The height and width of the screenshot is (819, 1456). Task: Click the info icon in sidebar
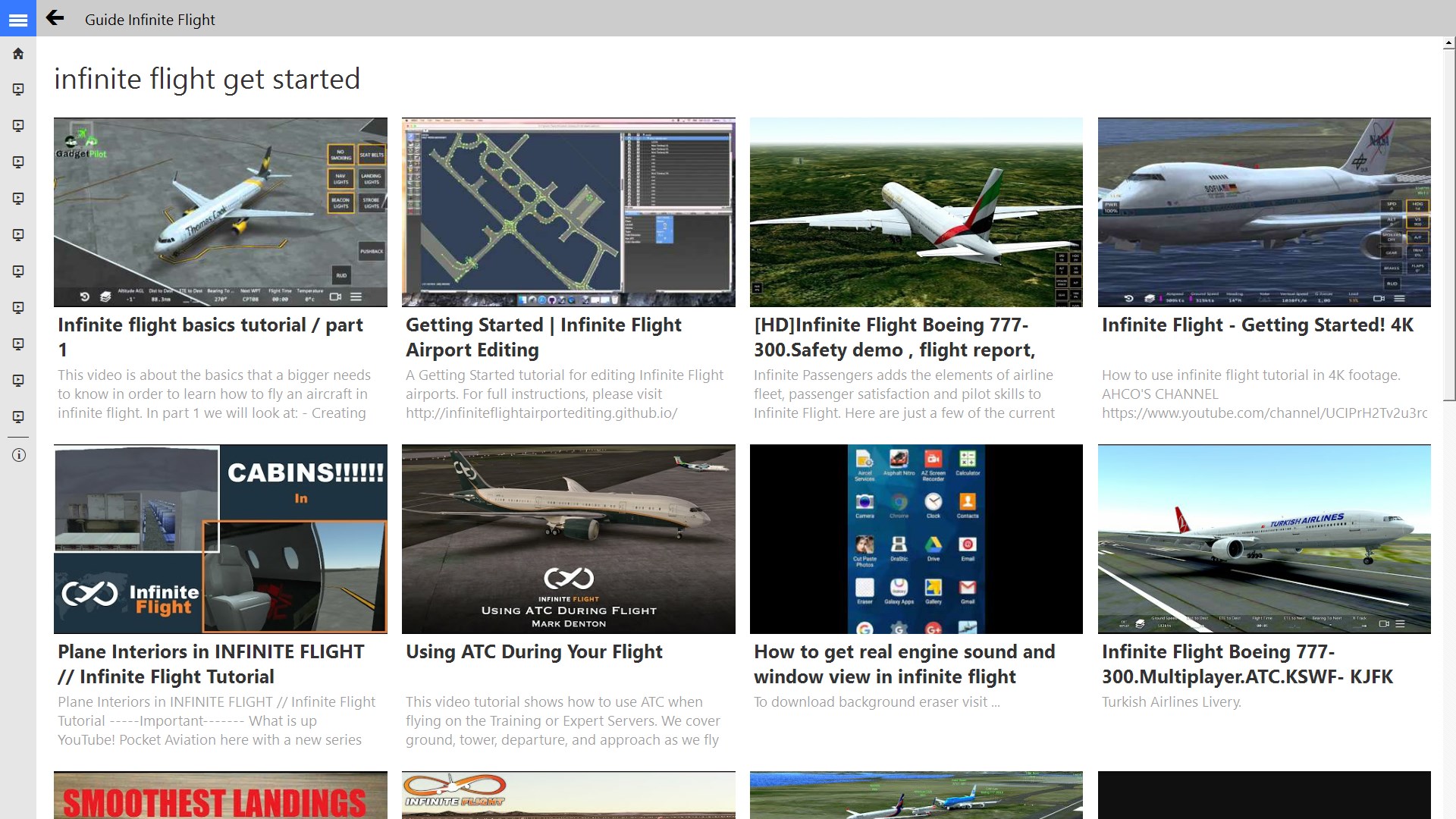pyautogui.click(x=18, y=455)
